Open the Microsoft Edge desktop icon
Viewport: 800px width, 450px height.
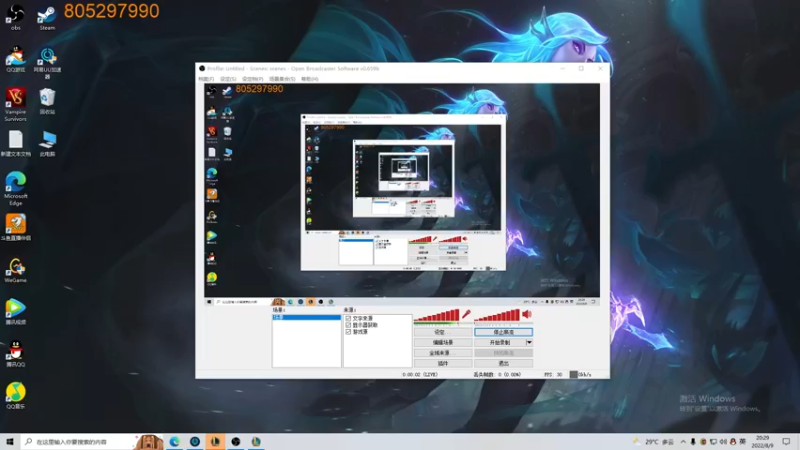coord(16,188)
